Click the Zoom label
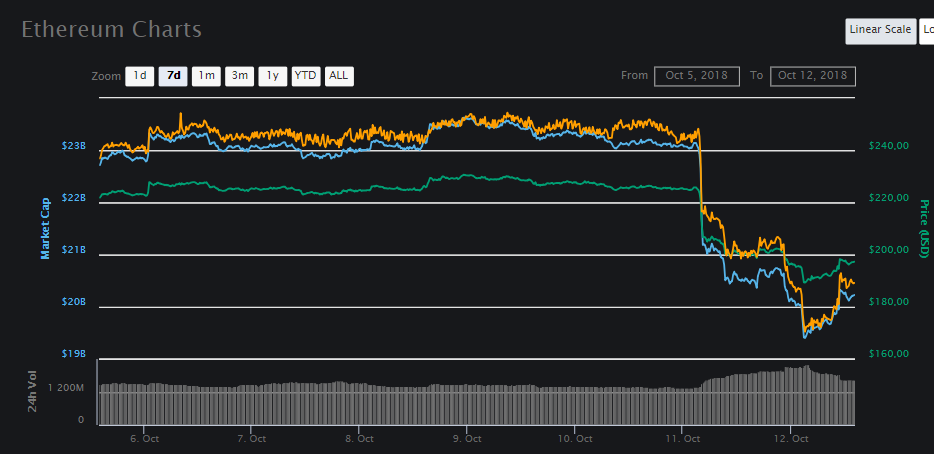 105,76
